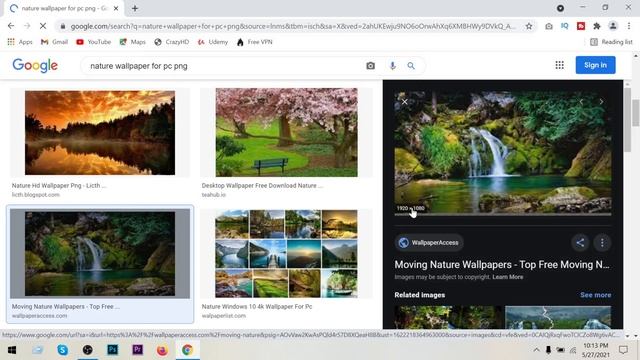Screen dimensions: 640x360
Task: Open Photoshop from the taskbar
Action: [x=112, y=350]
